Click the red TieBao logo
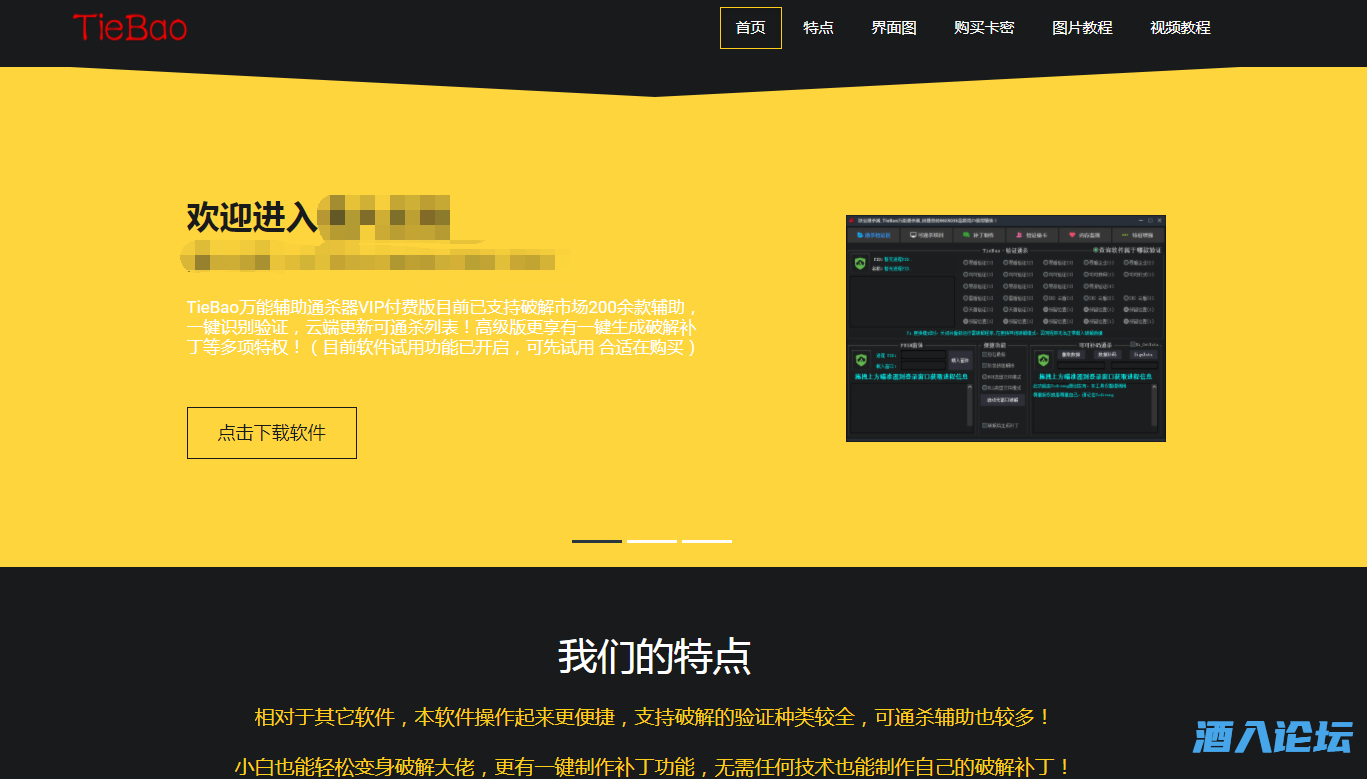 click(x=130, y=27)
